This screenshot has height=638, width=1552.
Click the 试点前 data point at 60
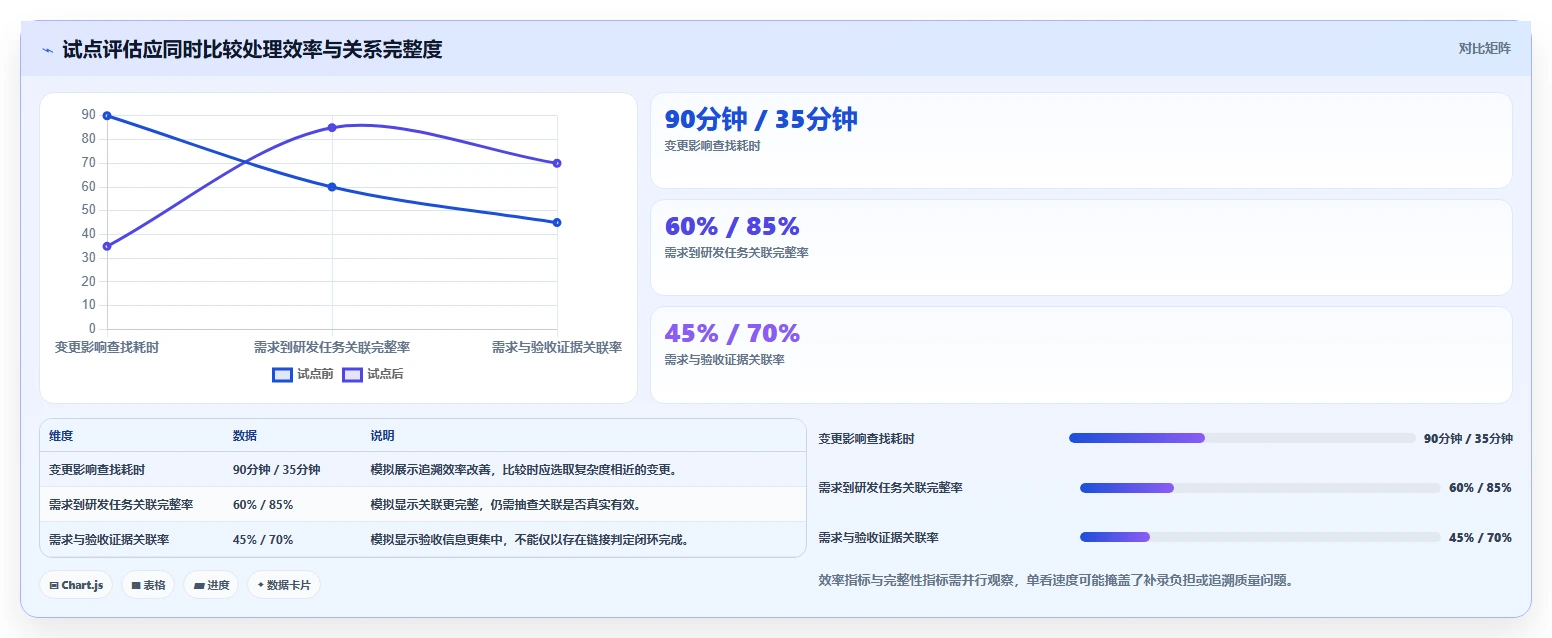pyautogui.click(x=332, y=187)
